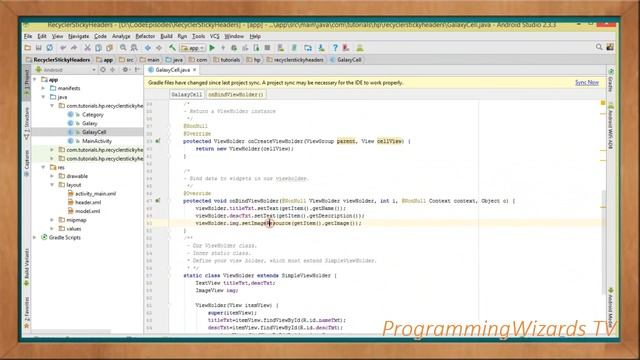Open Project panel settings gear
This screenshot has width=640, height=360.
pyautogui.click(x=125, y=70)
